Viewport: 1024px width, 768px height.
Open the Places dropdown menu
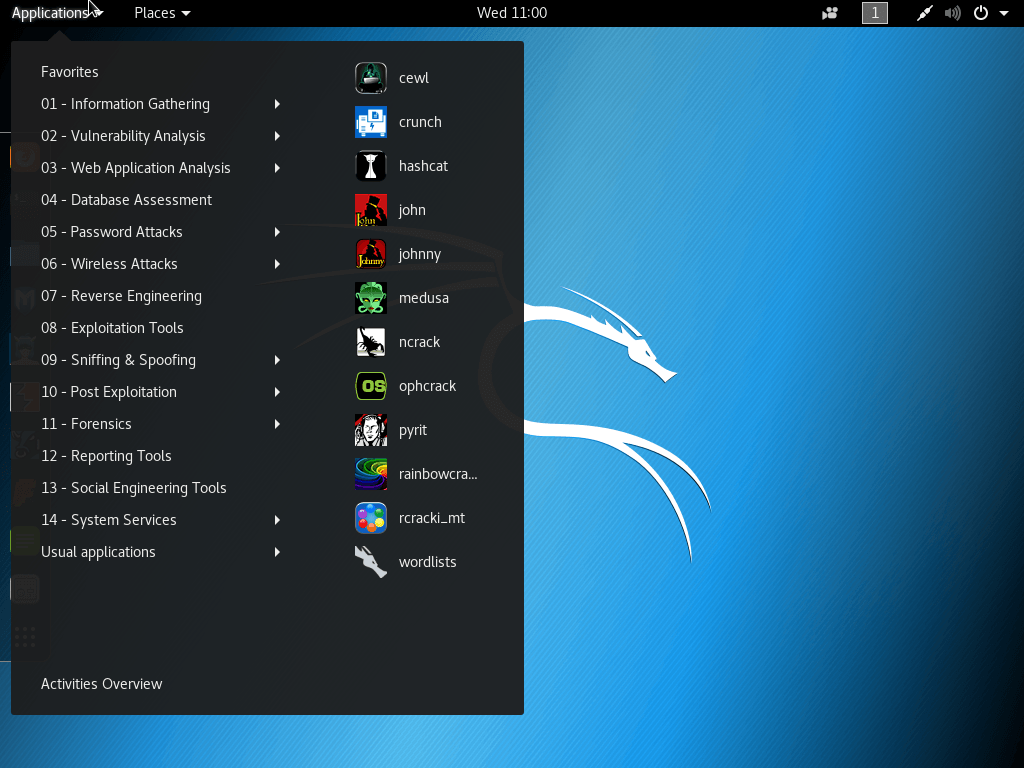pyautogui.click(x=162, y=13)
